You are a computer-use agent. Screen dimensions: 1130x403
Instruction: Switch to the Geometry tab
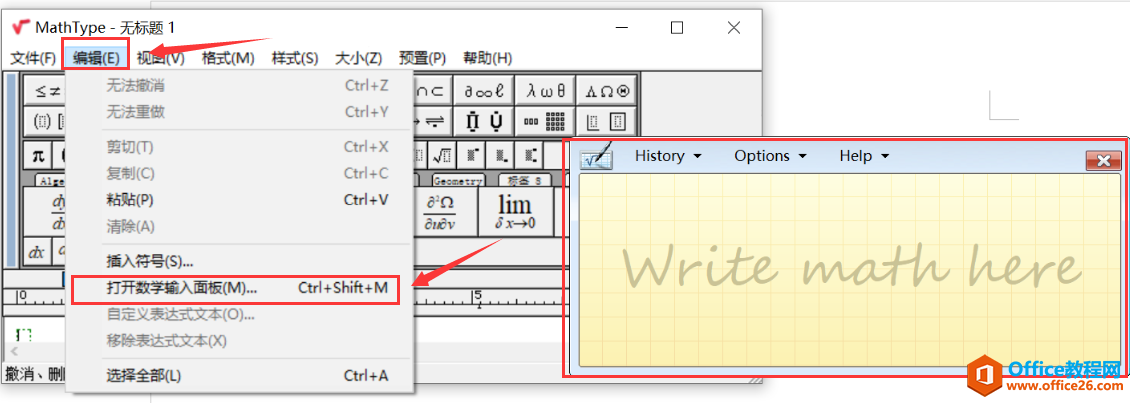(x=458, y=181)
